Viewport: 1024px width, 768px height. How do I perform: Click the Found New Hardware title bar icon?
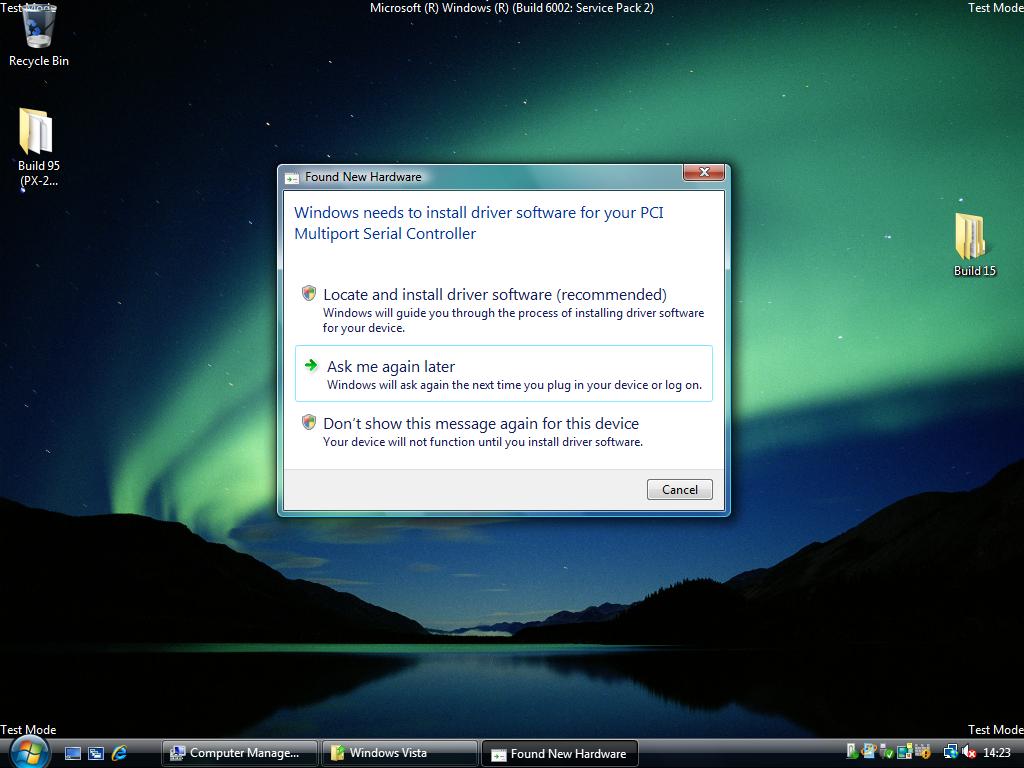pyautogui.click(x=290, y=175)
